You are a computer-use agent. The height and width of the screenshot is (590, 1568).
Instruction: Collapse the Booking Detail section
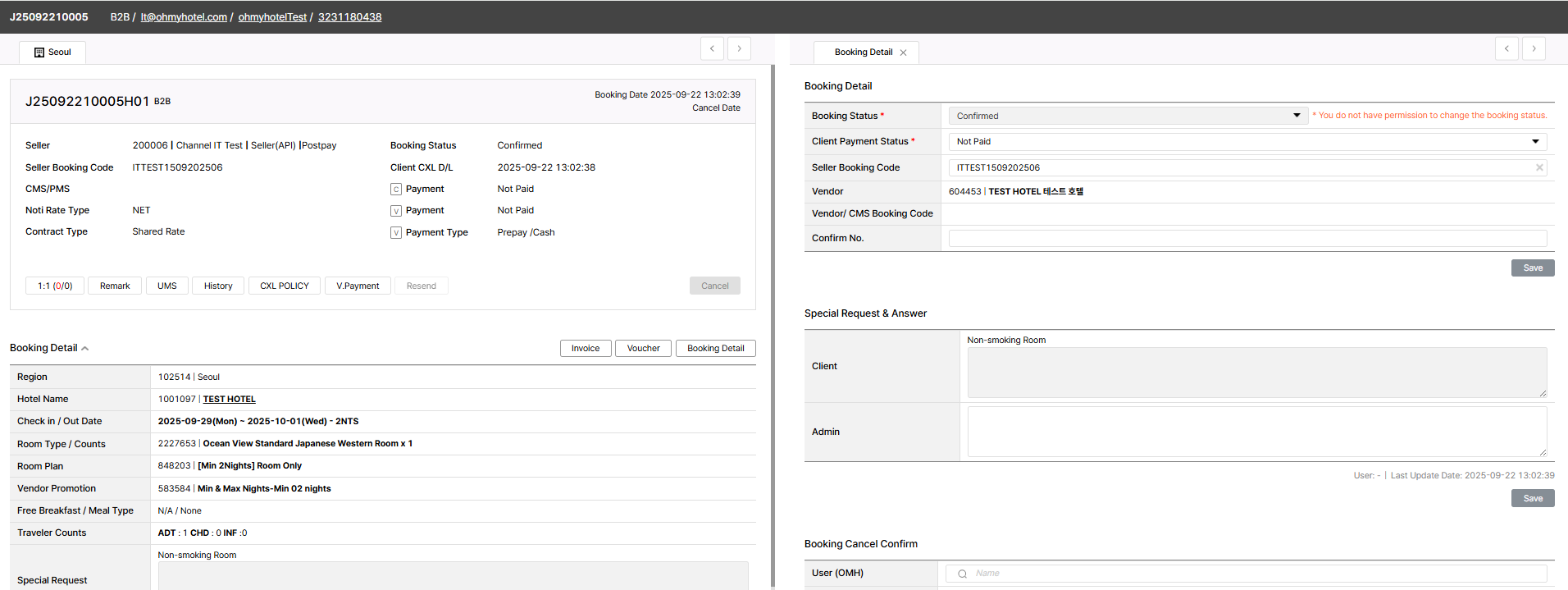(x=84, y=349)
